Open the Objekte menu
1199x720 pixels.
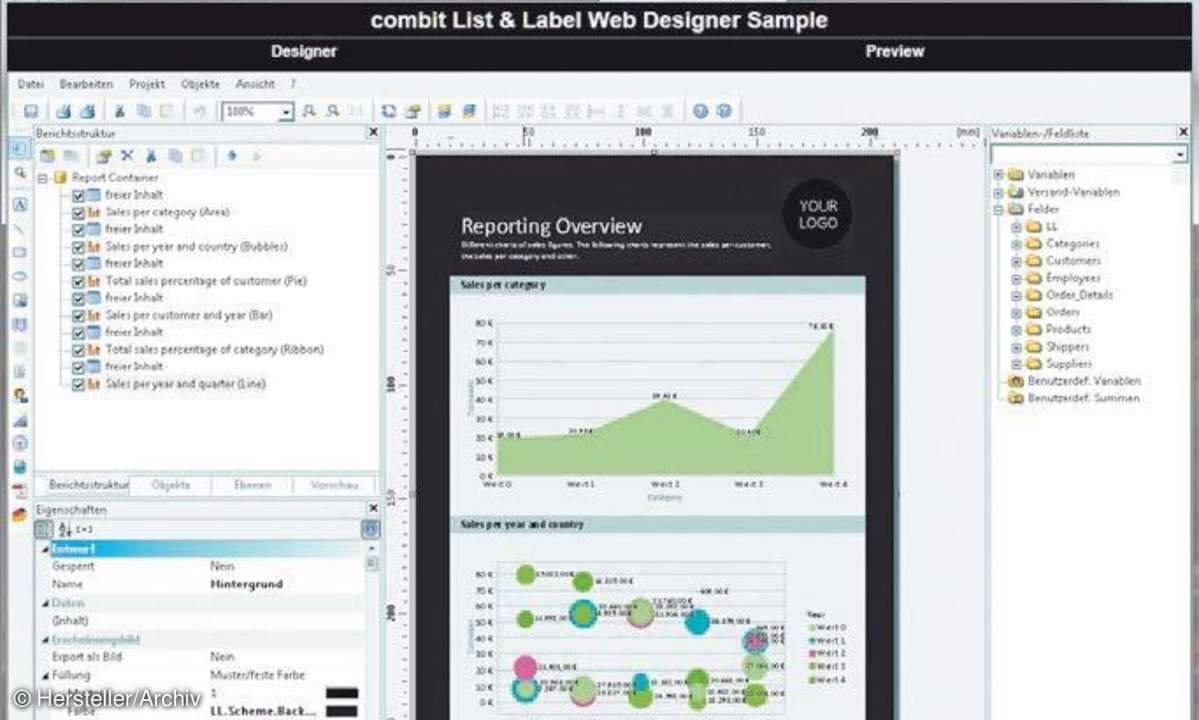pyautogui.click(x=200, y=84)
